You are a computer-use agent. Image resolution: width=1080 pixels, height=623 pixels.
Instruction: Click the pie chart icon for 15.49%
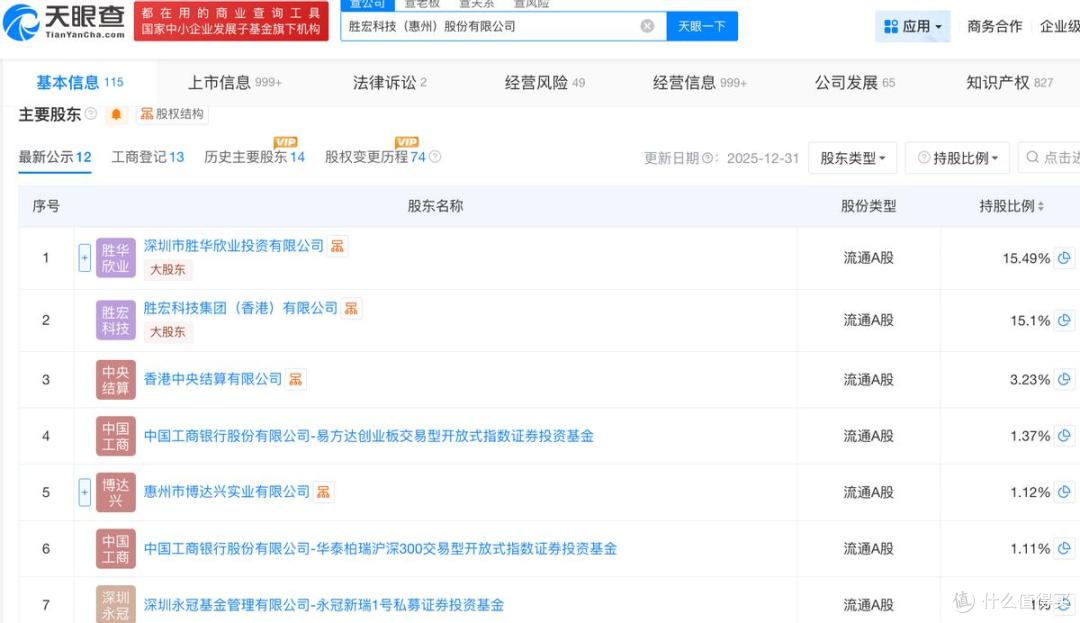click(1064, 258)
